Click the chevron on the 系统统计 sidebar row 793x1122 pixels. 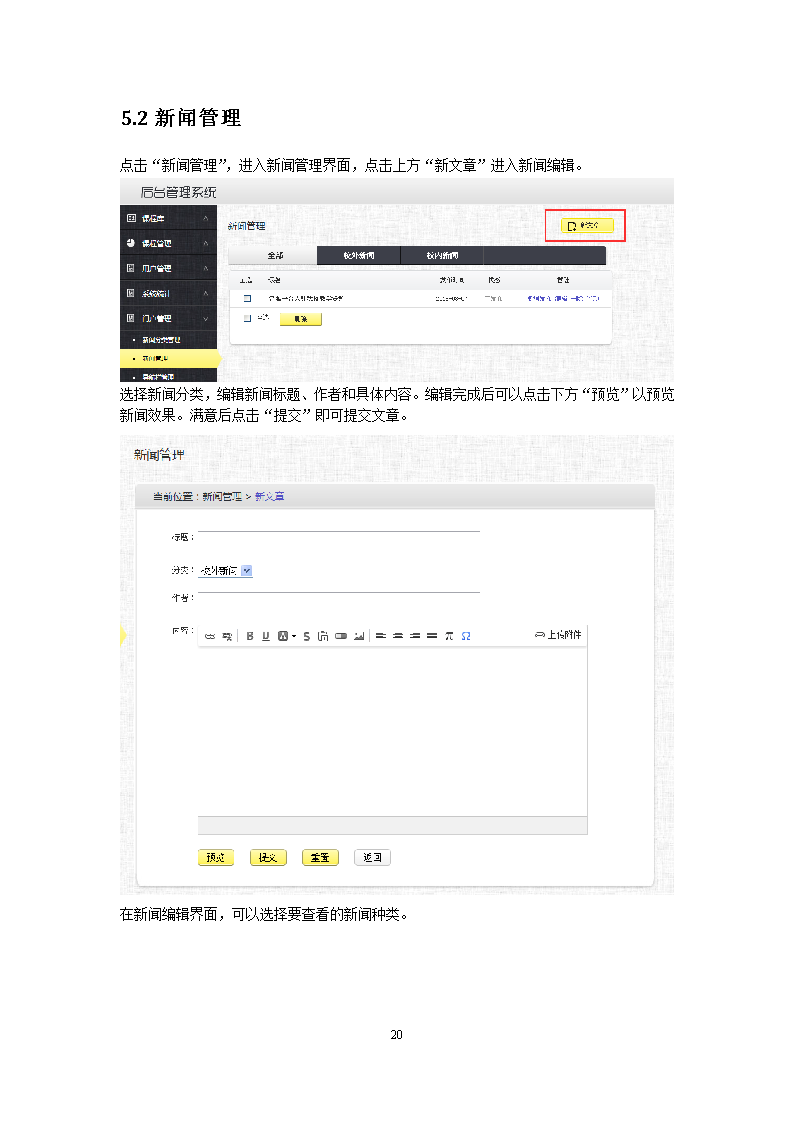(205, 293)
